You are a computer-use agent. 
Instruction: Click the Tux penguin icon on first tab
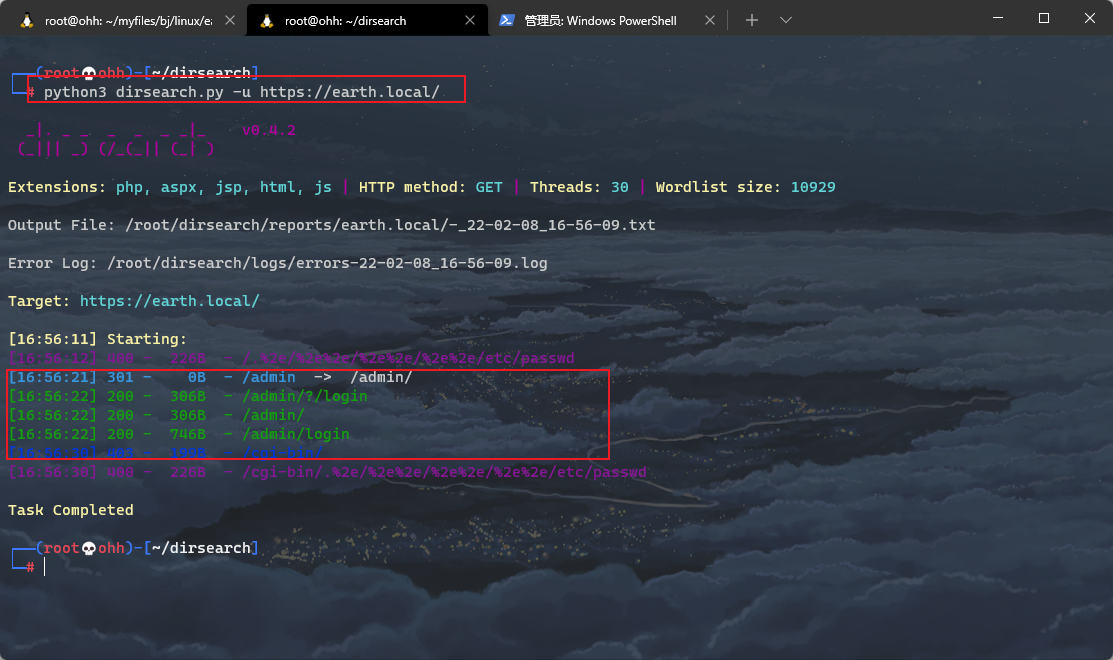27,21
